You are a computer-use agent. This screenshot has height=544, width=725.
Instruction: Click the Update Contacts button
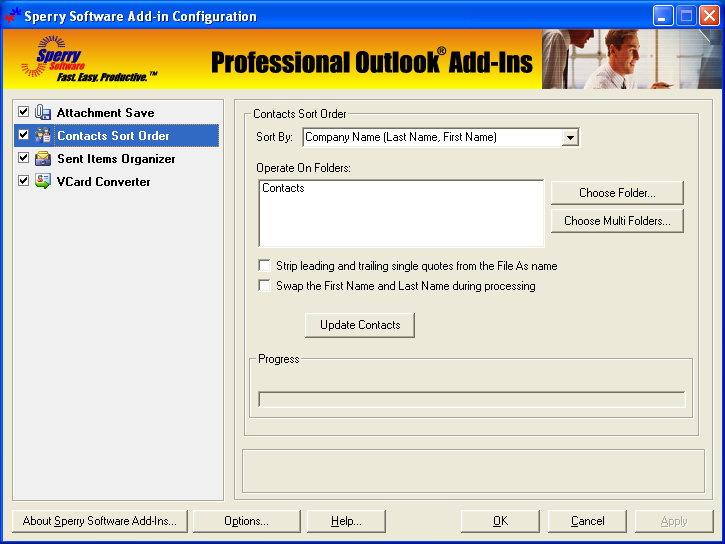[x=360, y=325]
